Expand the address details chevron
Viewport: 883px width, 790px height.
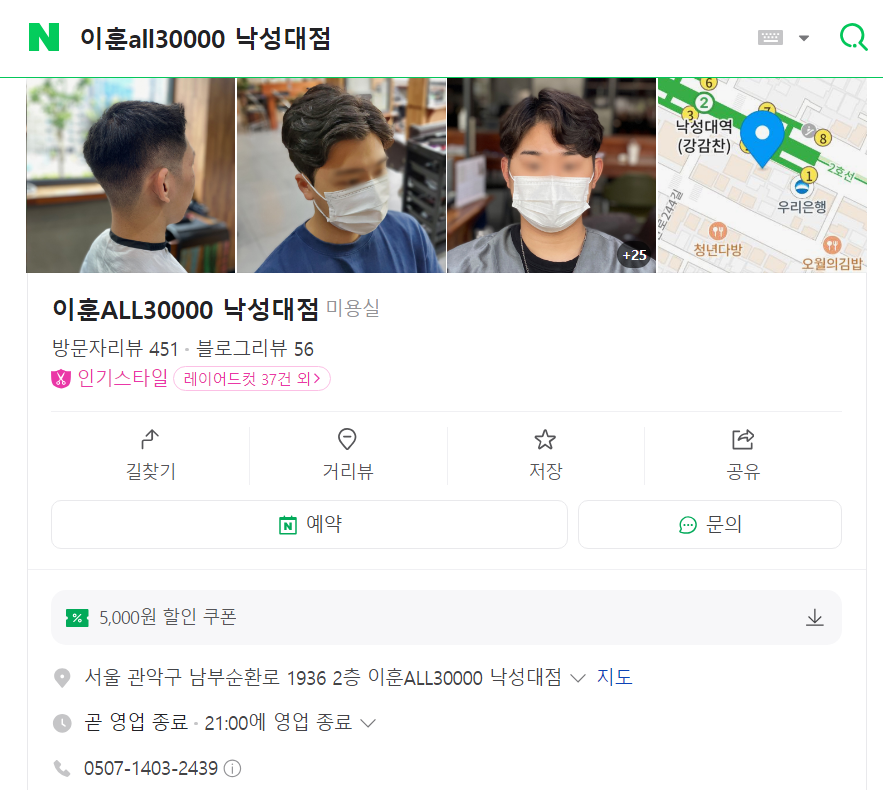click(578, 677)
